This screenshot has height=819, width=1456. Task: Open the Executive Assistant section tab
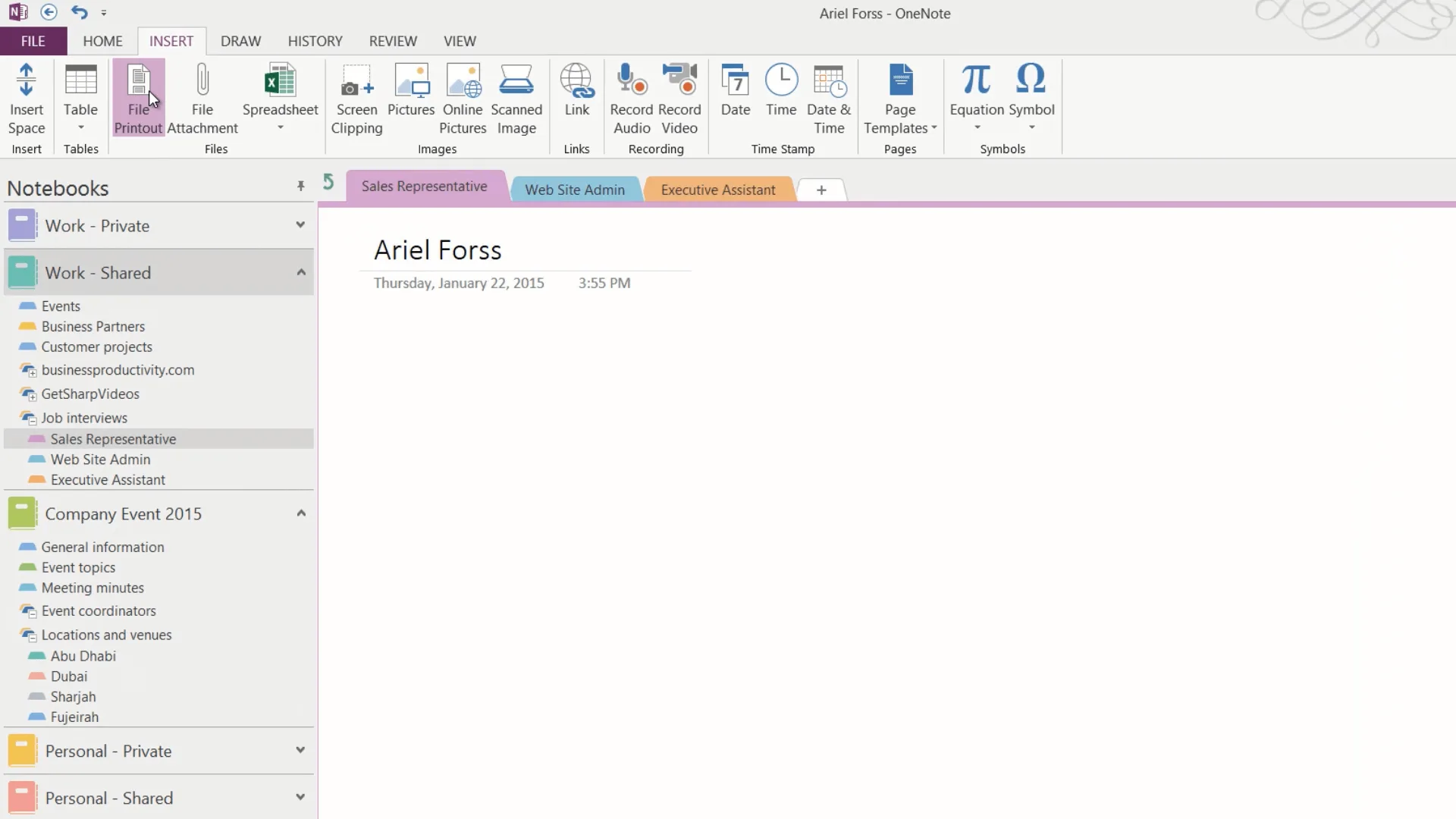pyautogui.click(x=718, y=190)
